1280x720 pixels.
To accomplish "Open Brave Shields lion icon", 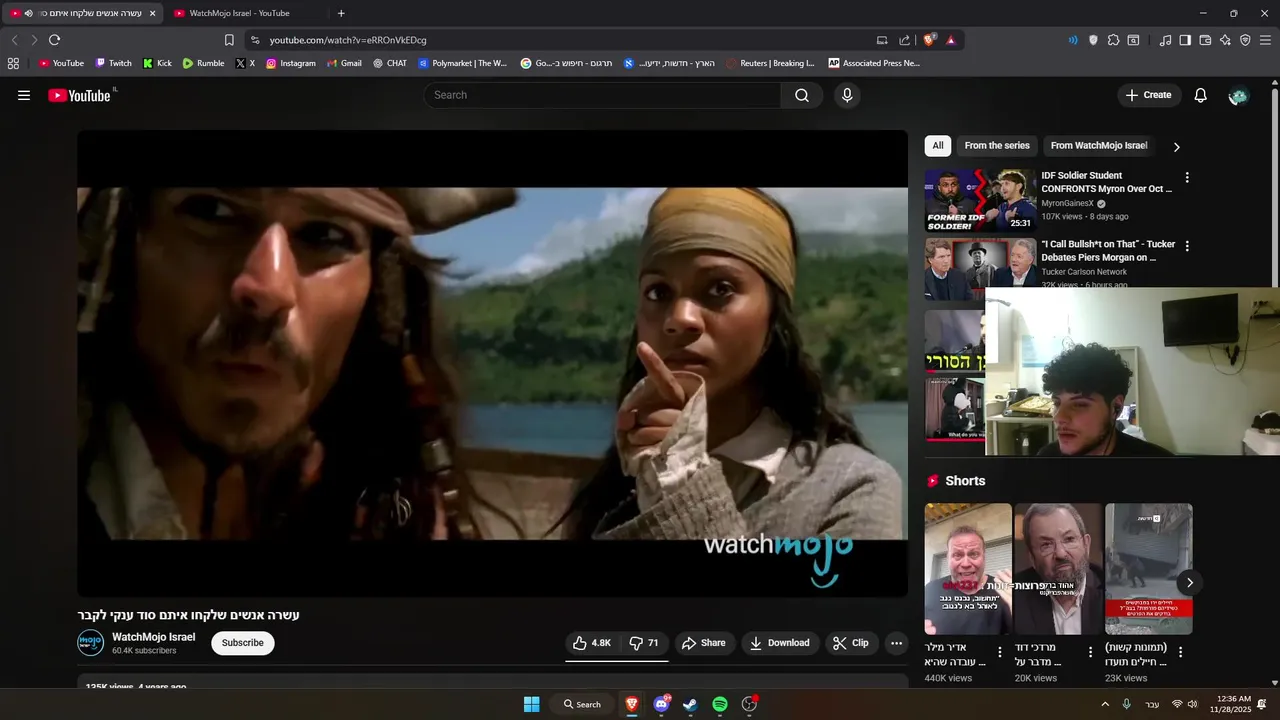I will (929, 40).
